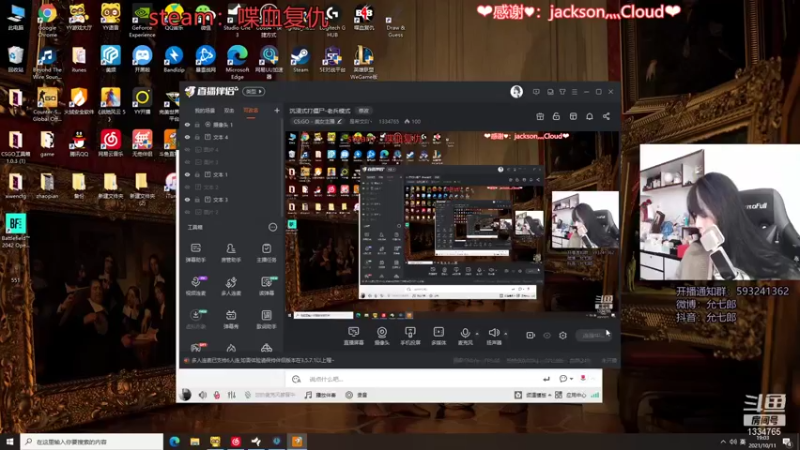
Task: Open 应用中心 in YY bottom bar
Action: coord(571,395)
